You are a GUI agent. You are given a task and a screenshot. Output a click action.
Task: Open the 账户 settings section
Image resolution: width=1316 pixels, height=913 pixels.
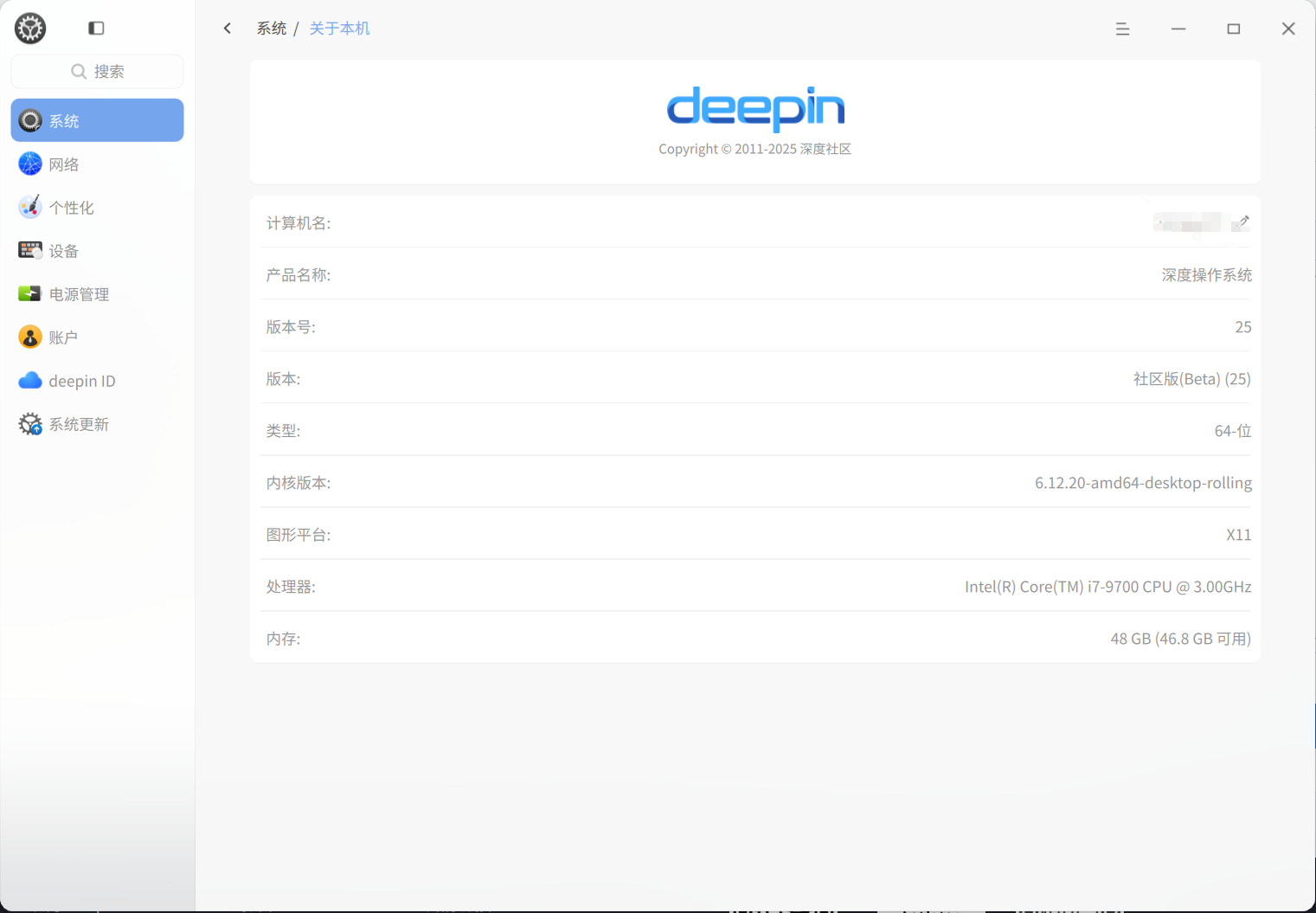(x=97, y=337)
